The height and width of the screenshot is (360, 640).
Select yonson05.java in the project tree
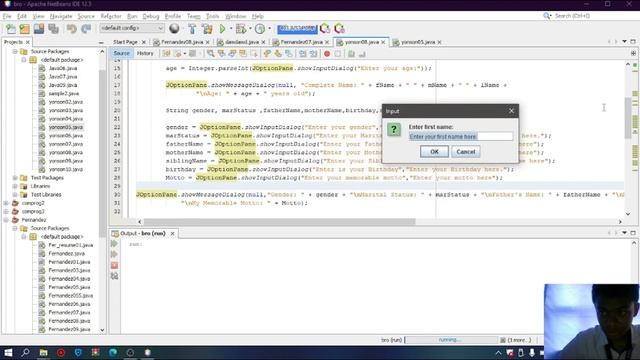(65, 127)
